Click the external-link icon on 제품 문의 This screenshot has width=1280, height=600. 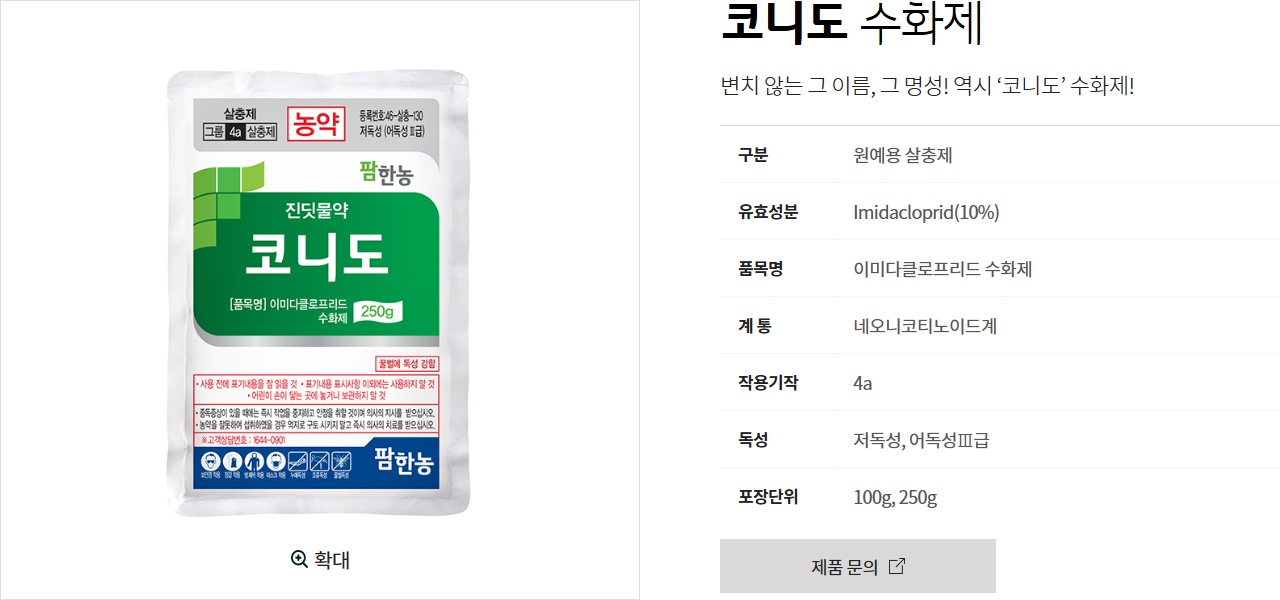click(897, 566)
